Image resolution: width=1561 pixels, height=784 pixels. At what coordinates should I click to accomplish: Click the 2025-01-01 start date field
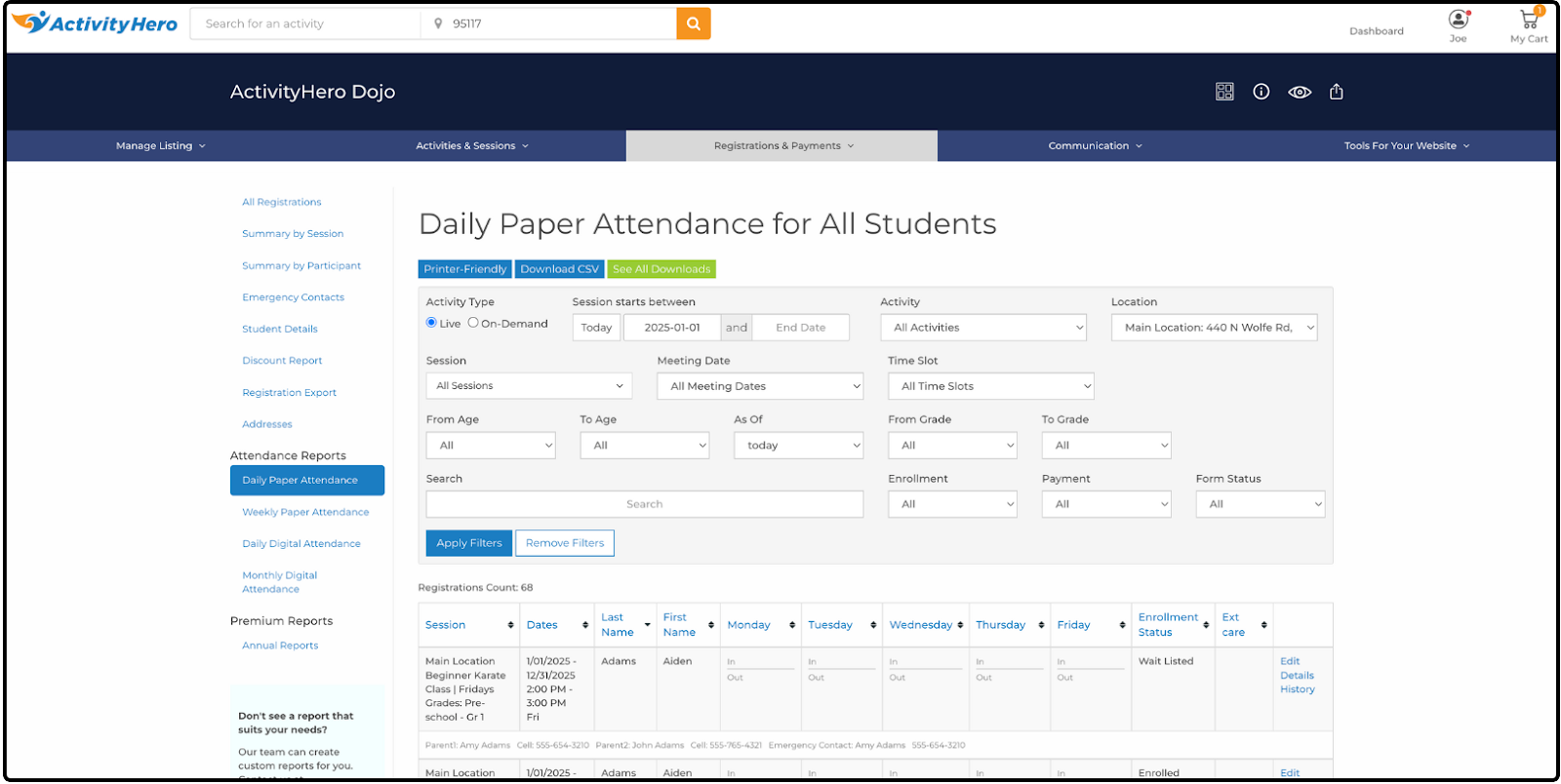click(x=672, y=328)
